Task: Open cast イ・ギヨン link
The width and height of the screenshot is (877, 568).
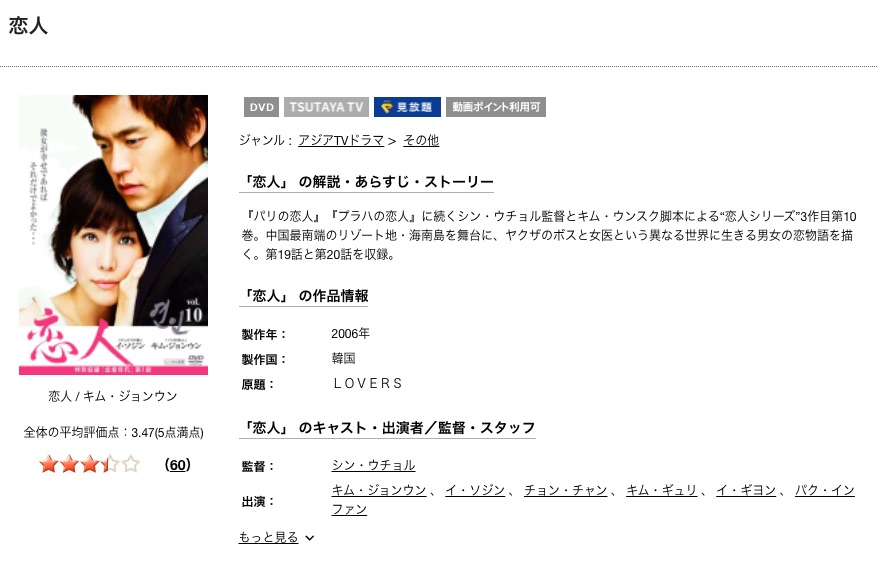Action: click(x=746, y=490)
